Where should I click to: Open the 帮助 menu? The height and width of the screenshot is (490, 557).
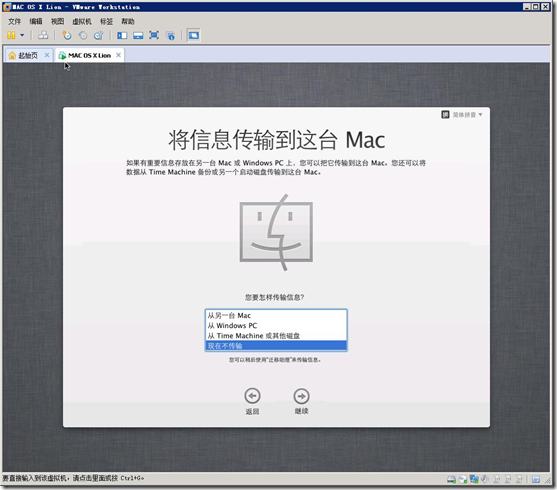coord(128,21)
